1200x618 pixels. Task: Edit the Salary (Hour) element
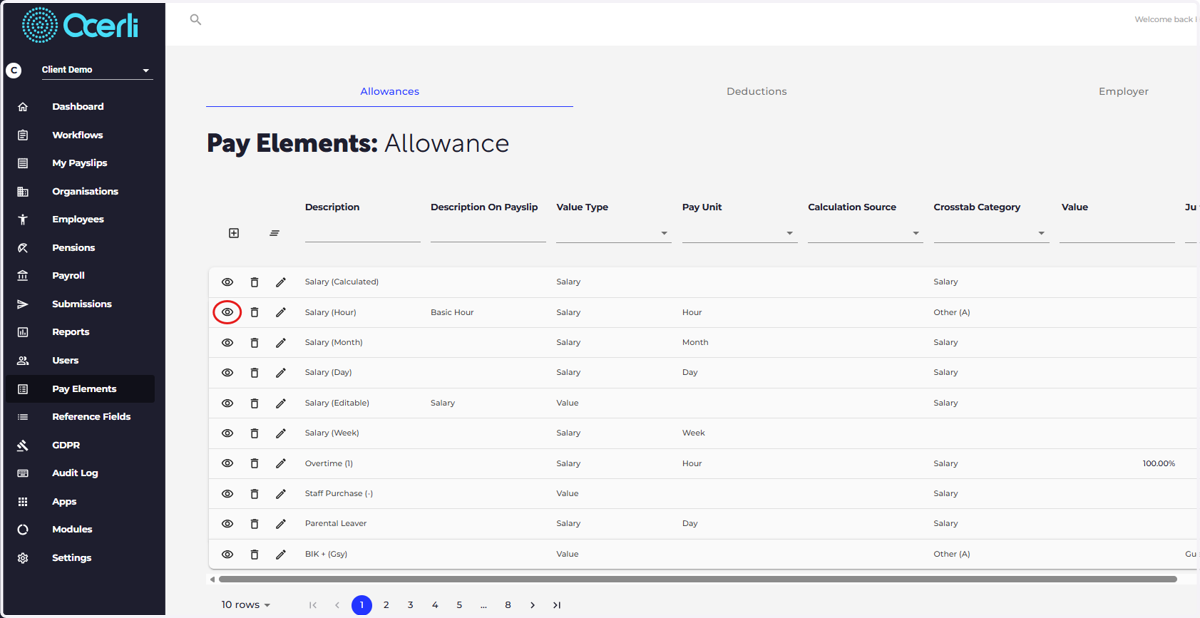281,312
